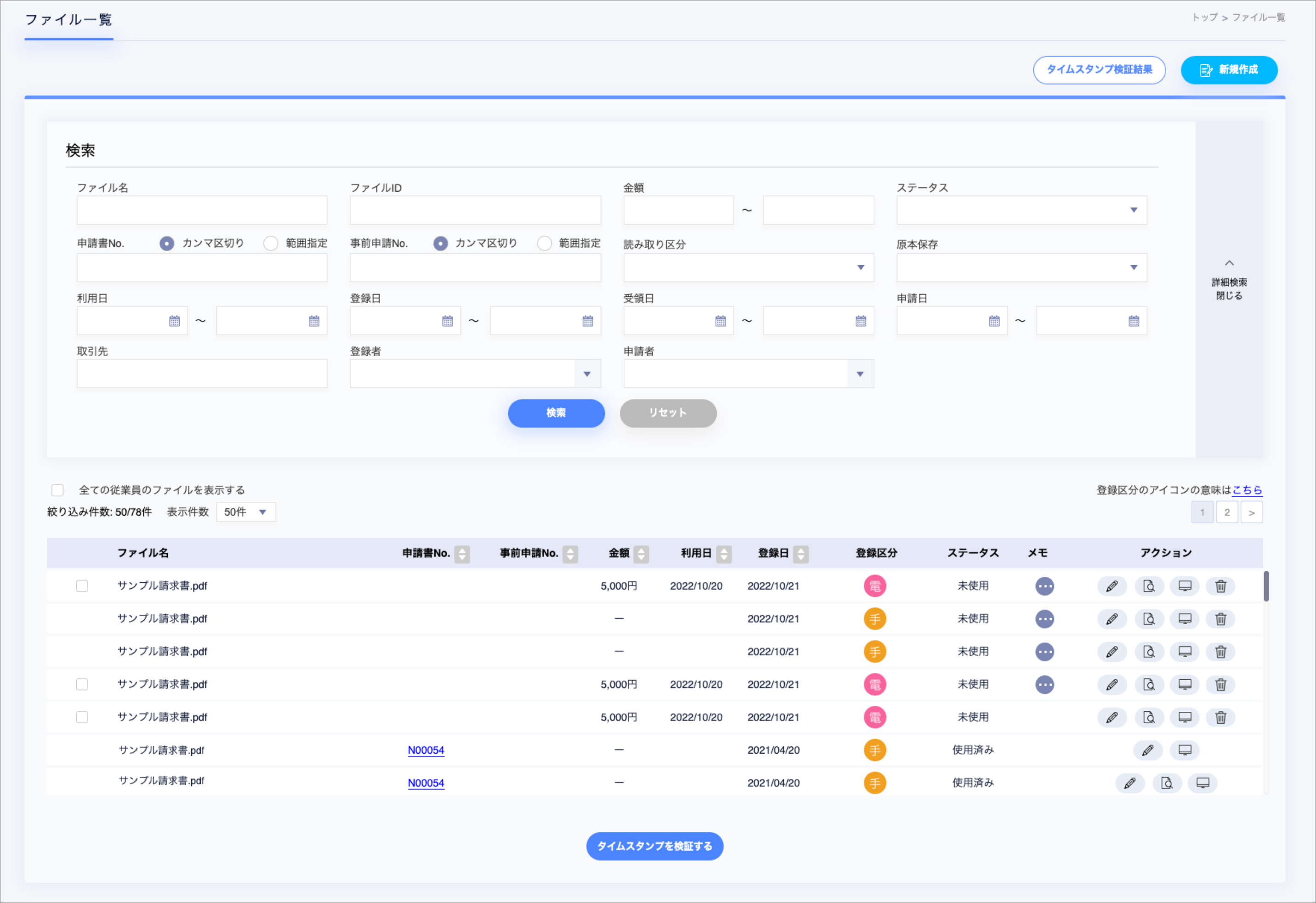1316x903 pixels.
Task: Click the next page > pagination button
Action: tap(1252, 512)
